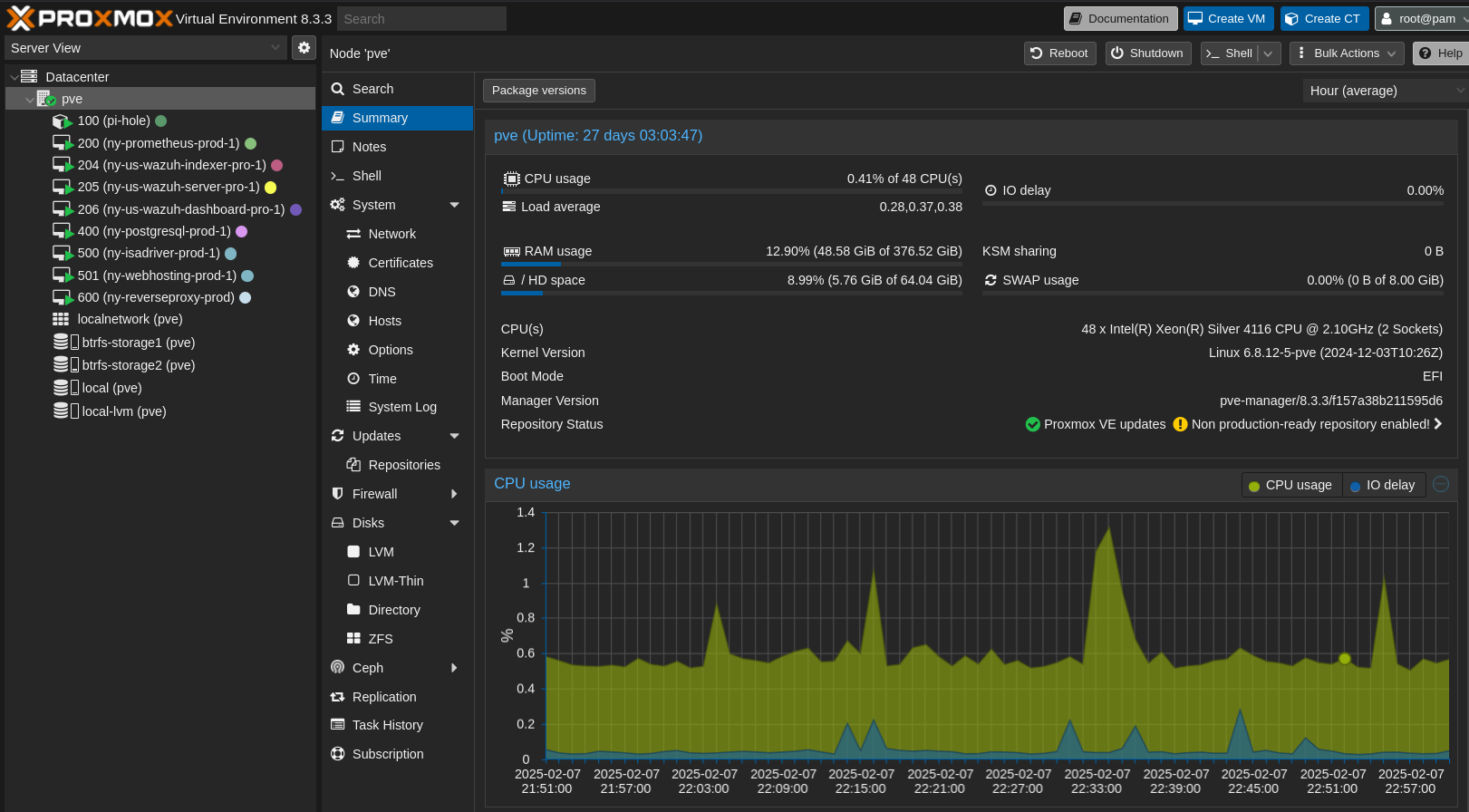1469x812 pixels.
Task: Click the Network sidebar icon
Action: point(354,234)
